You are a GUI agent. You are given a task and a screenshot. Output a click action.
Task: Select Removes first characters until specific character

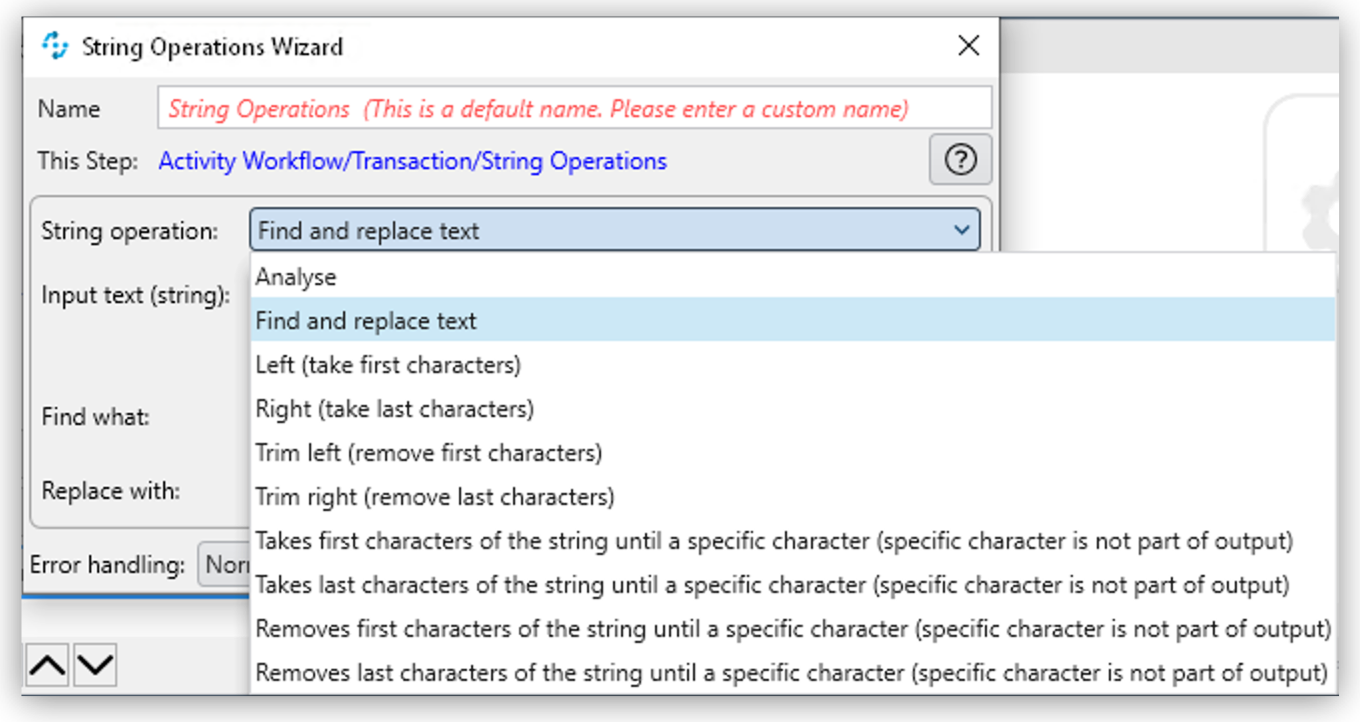click(x=792, y=629)
